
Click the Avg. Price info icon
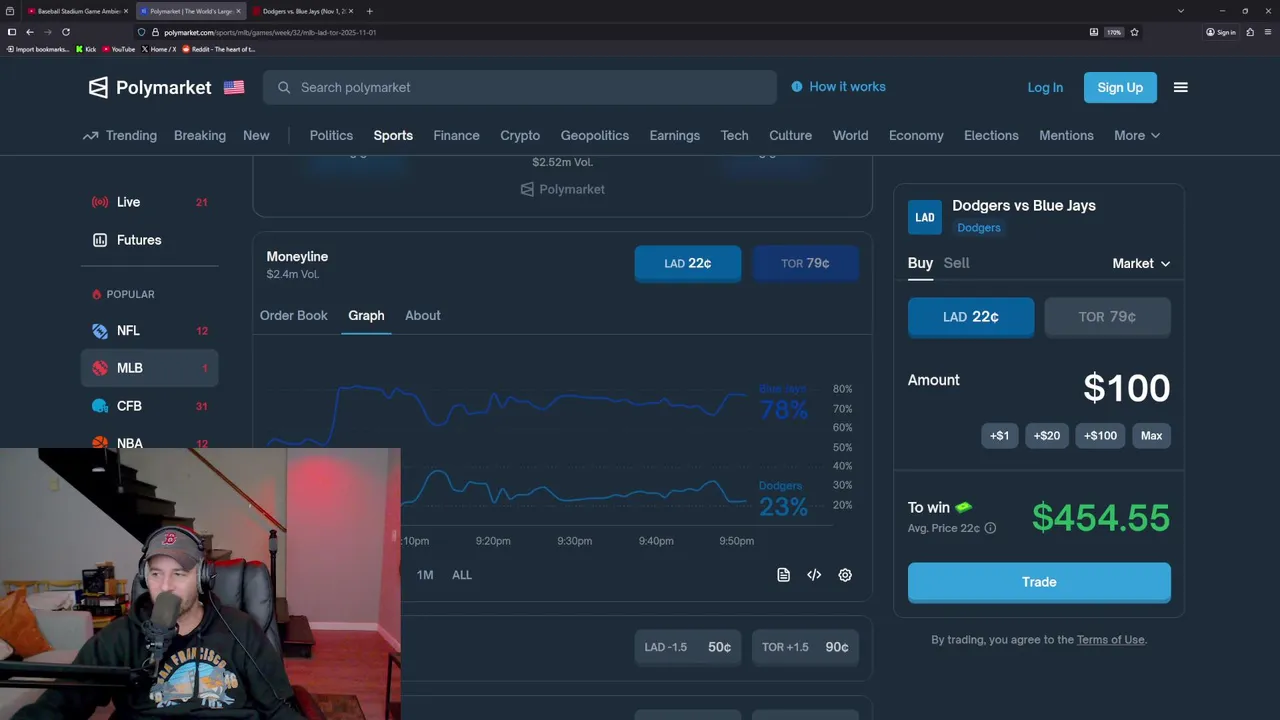pyautogui.click(x=990, y=528)
